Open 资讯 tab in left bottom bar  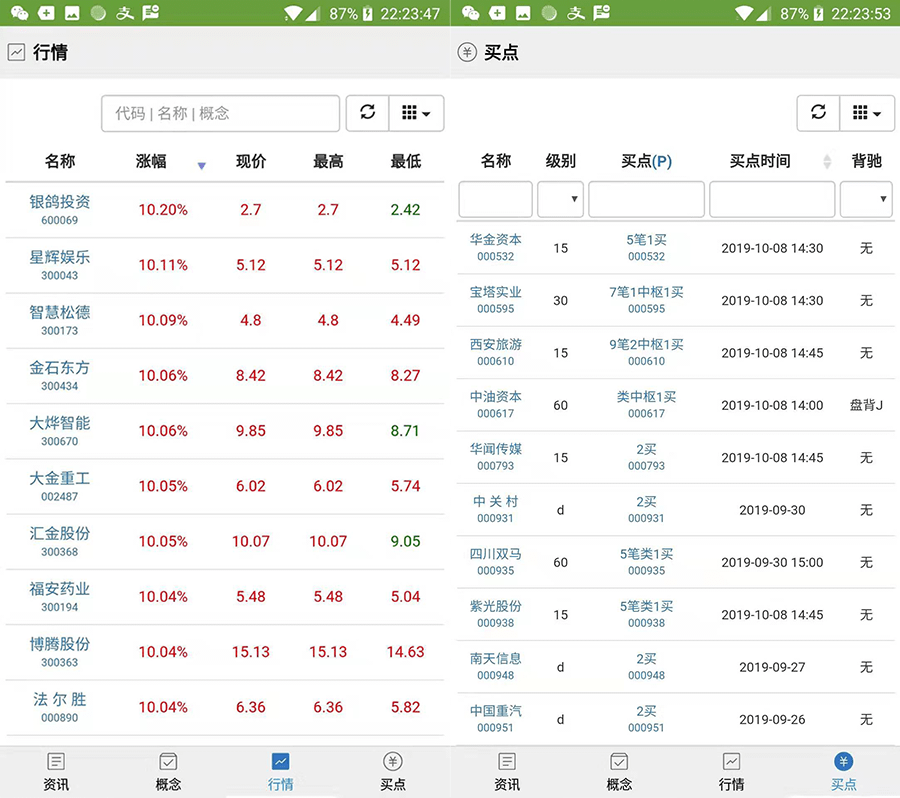[x=56, y=772]
